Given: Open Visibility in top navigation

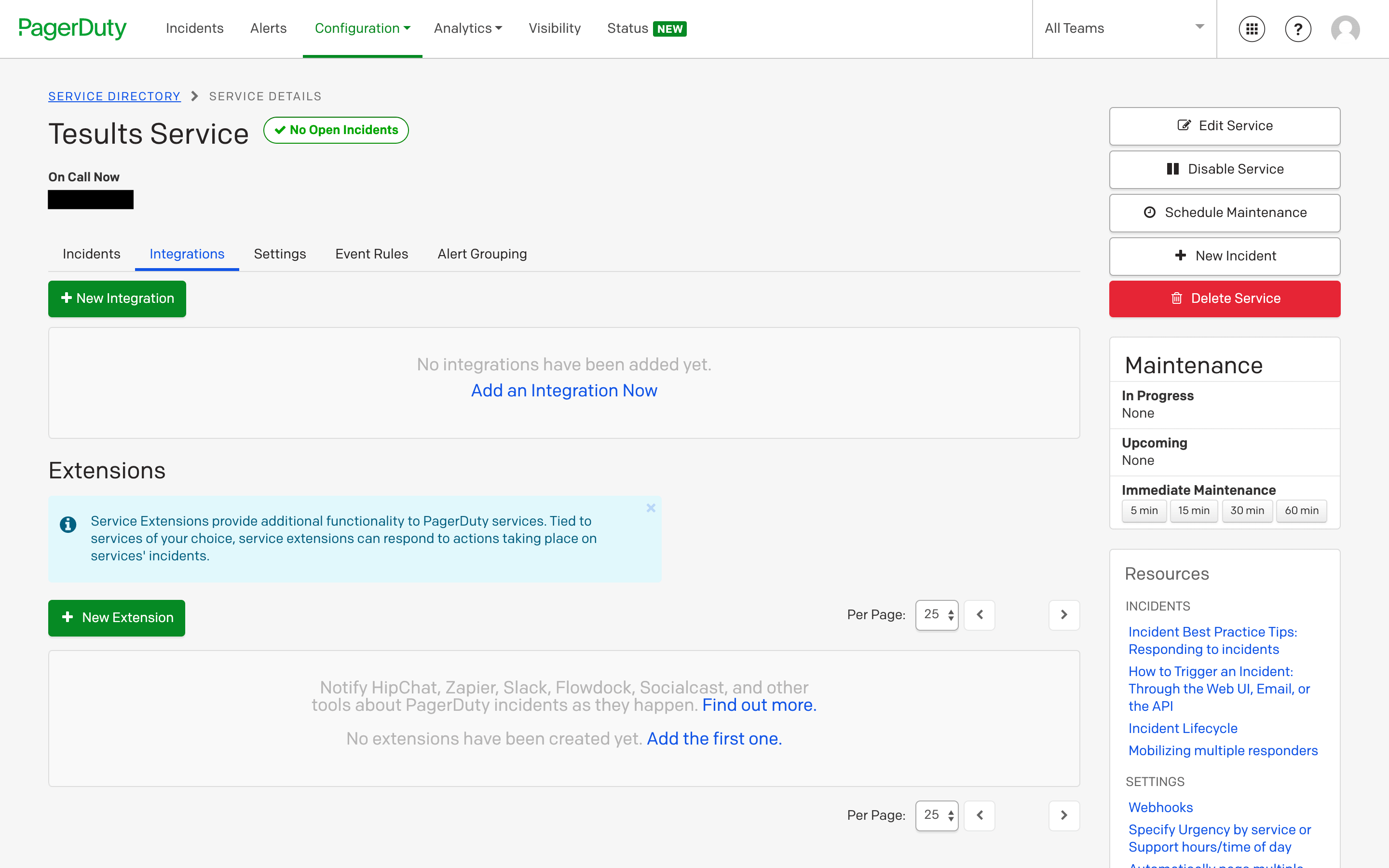Looking at the screenshot, I should click(555, 28).
